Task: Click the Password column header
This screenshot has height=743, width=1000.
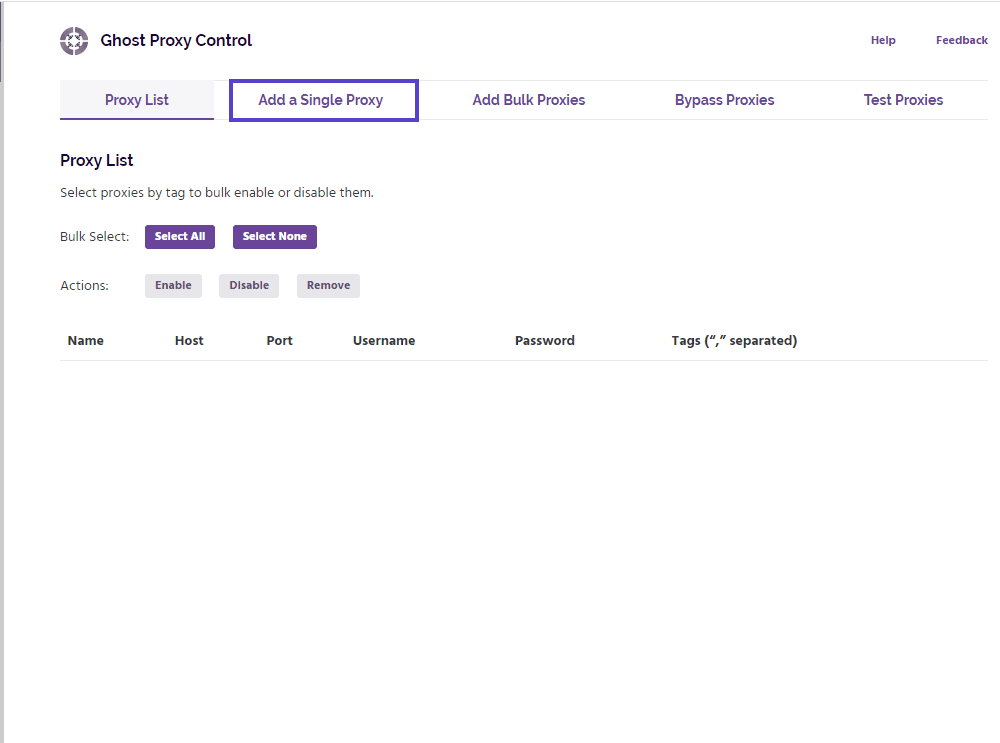Action: coord(545,341)
